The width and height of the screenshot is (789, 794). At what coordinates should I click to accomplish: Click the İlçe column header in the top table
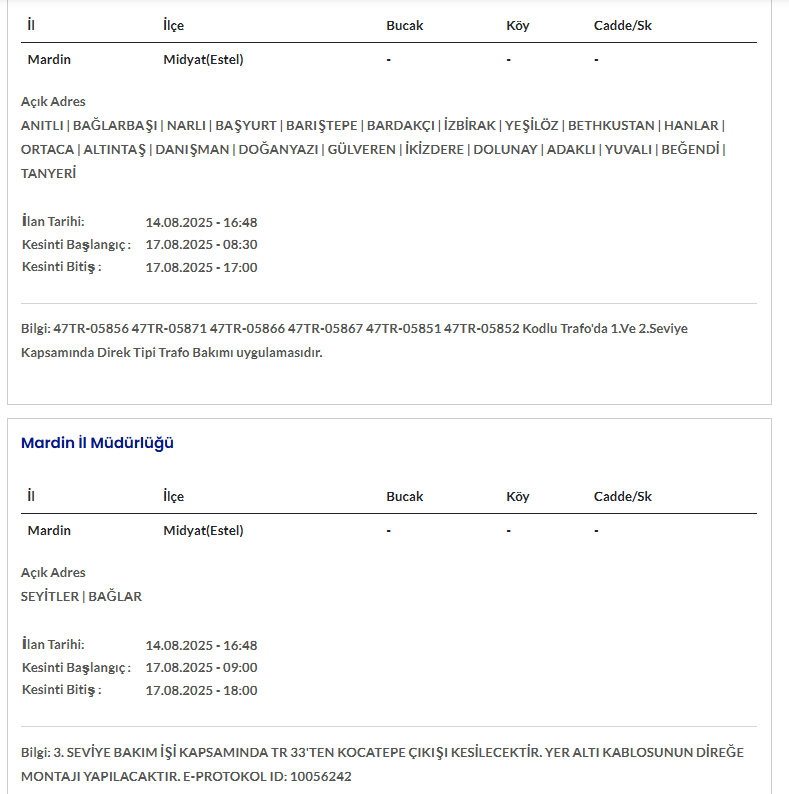(x=174, y=25)
